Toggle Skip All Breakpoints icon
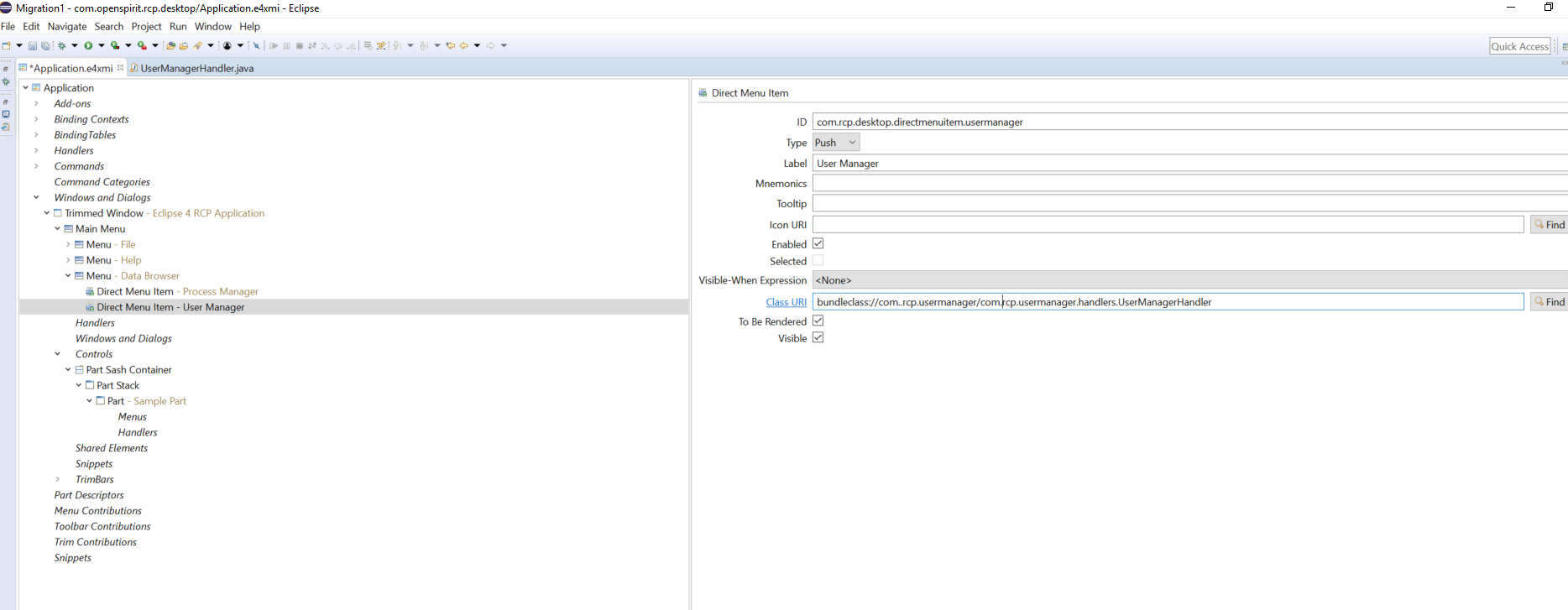 click(256, 45)
